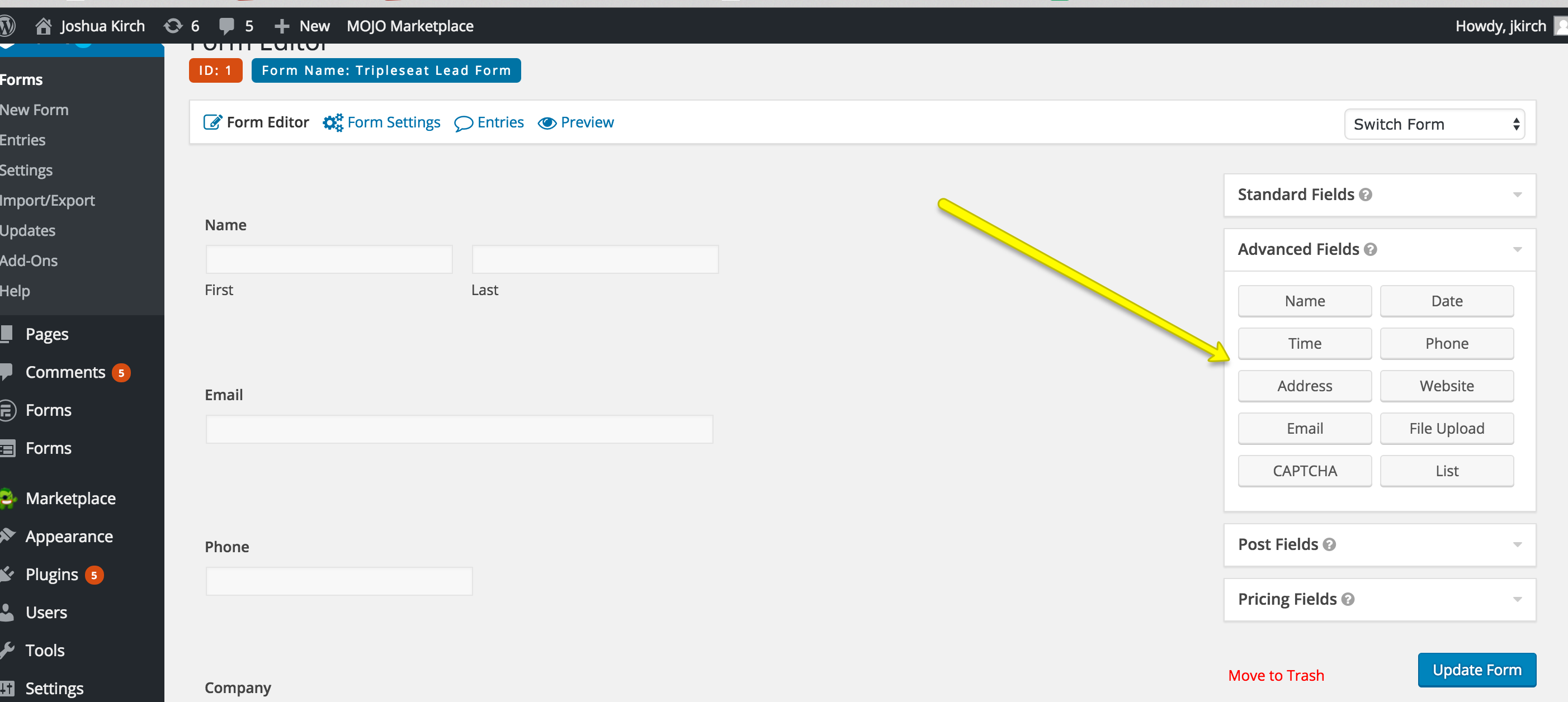Click the Move to Trash link
The width and height of the screenshot is (1568, 702).
(x=1276, y=675)
